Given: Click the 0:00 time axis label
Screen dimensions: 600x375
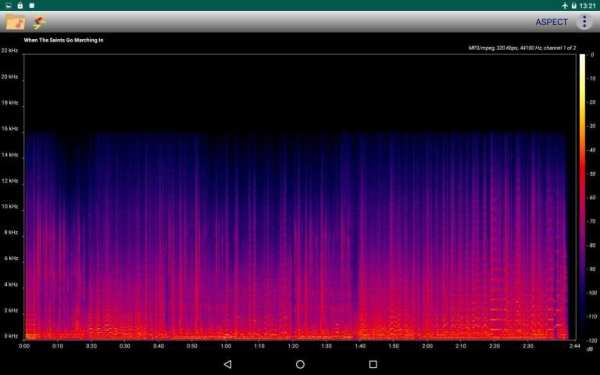Looking at the screenshot, I should [x=24, y=346].
